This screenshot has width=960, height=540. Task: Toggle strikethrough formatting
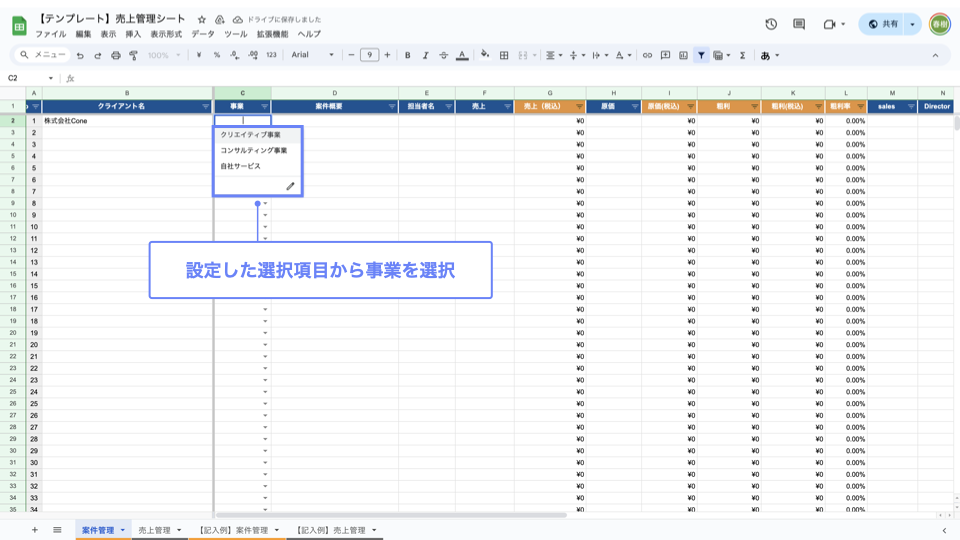click(443, 55)
